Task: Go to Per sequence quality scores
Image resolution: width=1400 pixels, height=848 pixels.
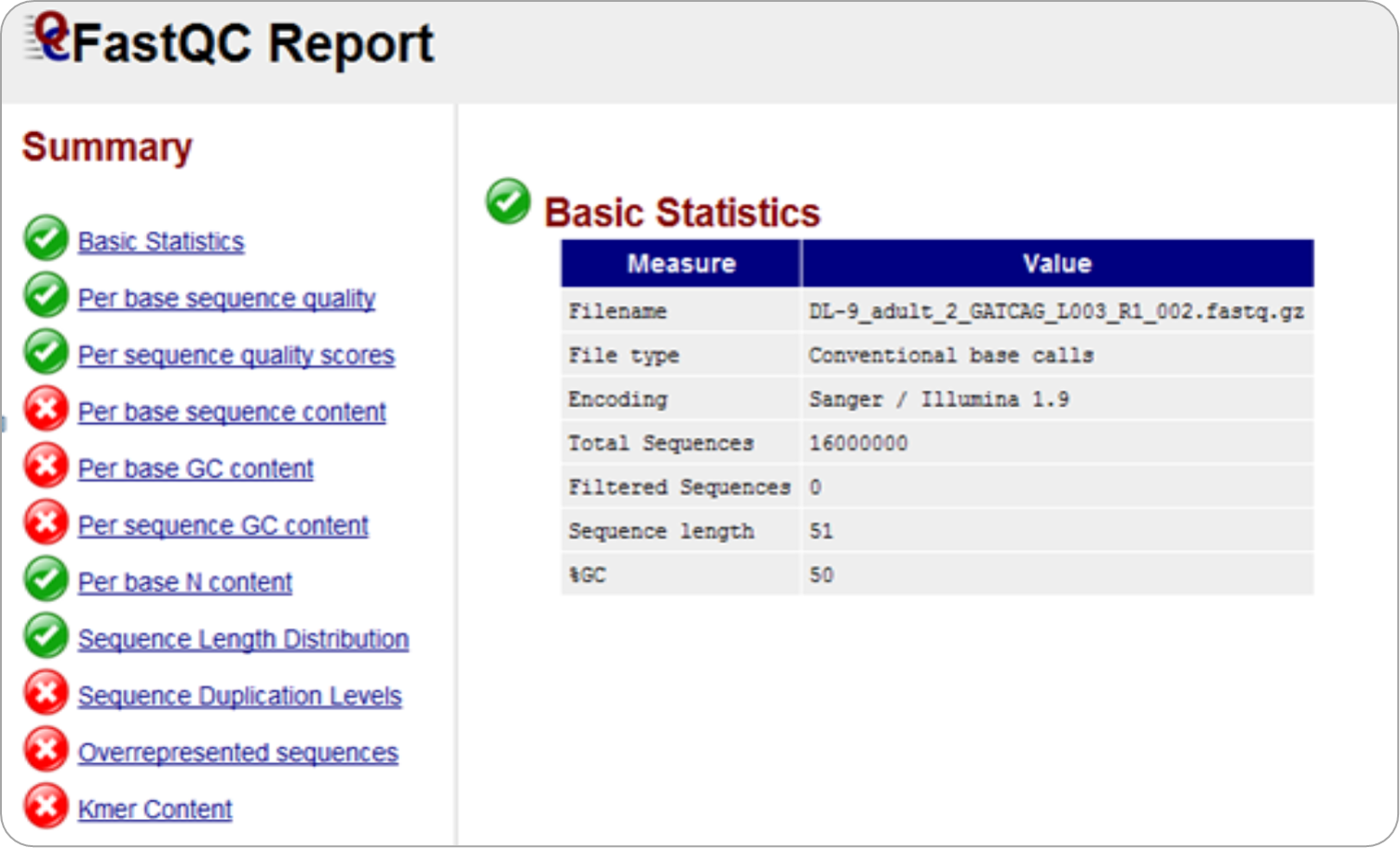Action: pos(236,356)
